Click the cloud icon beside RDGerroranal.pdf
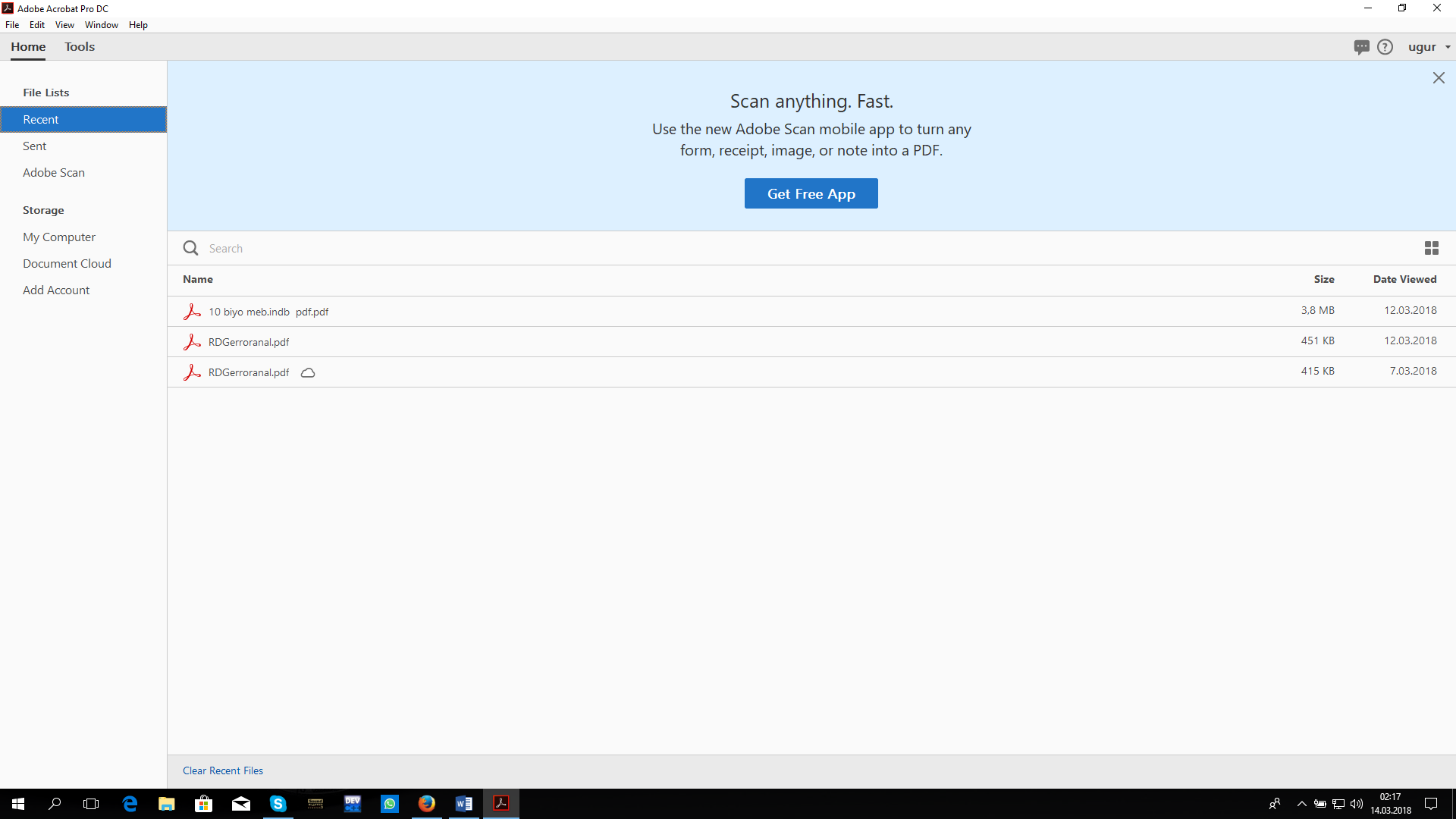This screenshot has height=819, width=1456. pyautogui.click(x=308, y=372)
